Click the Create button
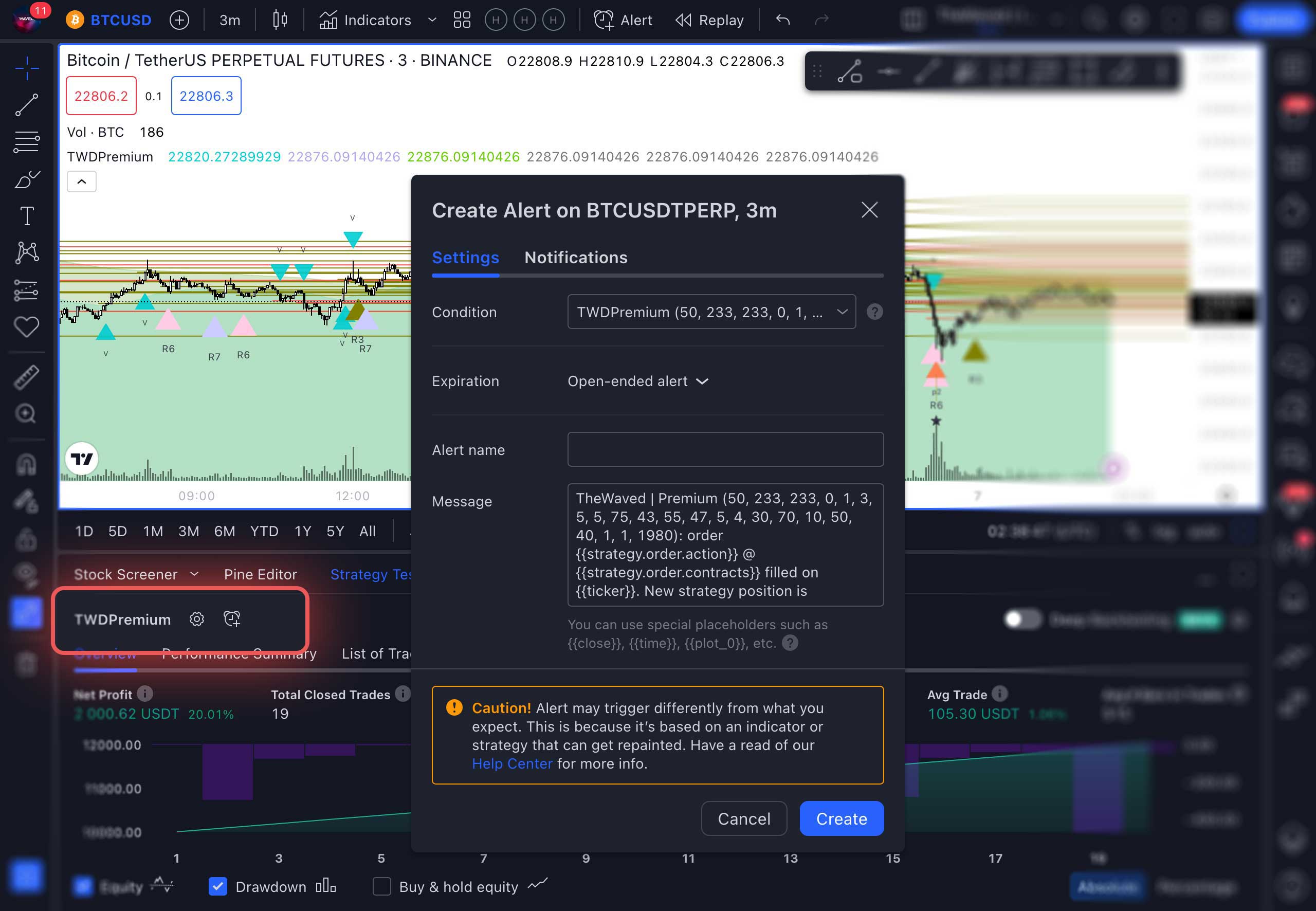This screenshot has width=1316, height=911. tap(842, 818)
